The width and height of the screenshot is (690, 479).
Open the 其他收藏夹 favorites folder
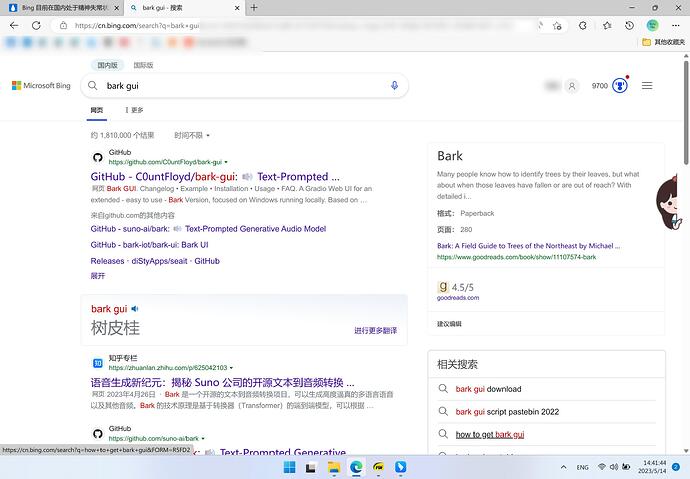click(x=664, y=42)
